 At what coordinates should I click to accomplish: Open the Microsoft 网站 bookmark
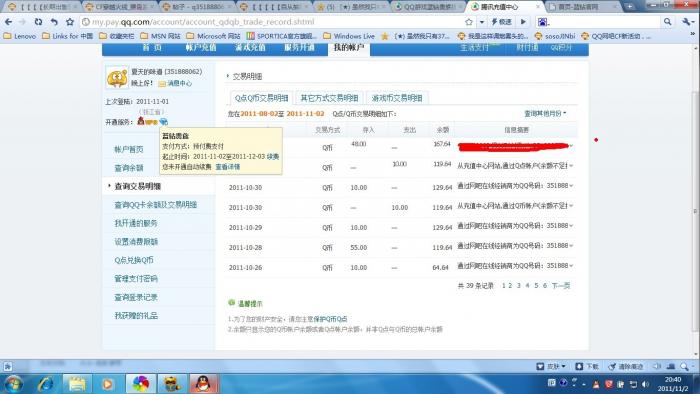point(213,36)
